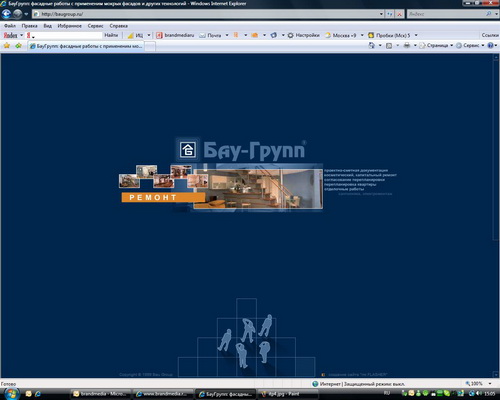Viewport: 500px width, 400px height.
Task: Click the Feeds icon in command bar
Action: click(x=389, y=46)
